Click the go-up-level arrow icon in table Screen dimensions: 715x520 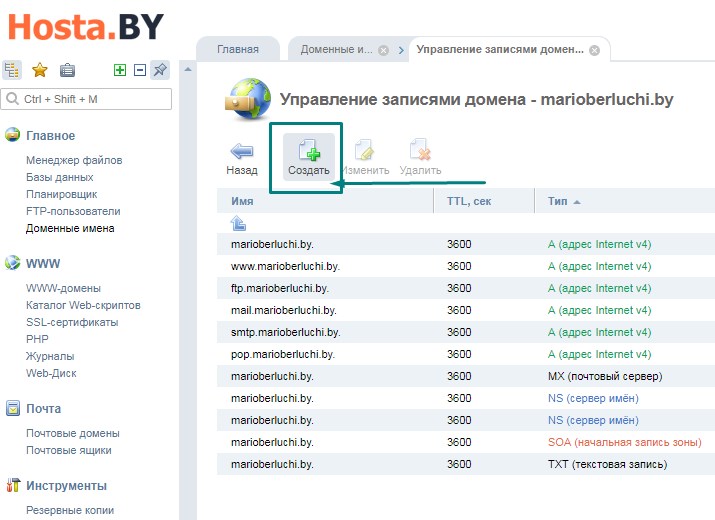(238, 223)
